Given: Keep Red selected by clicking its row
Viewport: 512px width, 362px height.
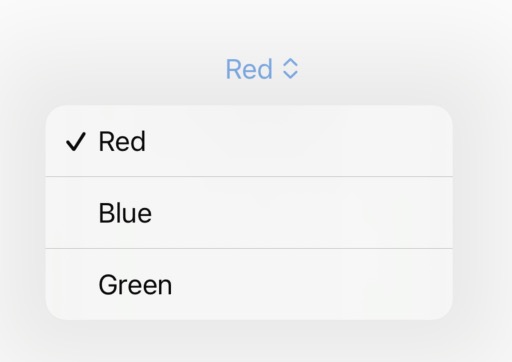Looking at the screenshot, I should click(249, 141).
